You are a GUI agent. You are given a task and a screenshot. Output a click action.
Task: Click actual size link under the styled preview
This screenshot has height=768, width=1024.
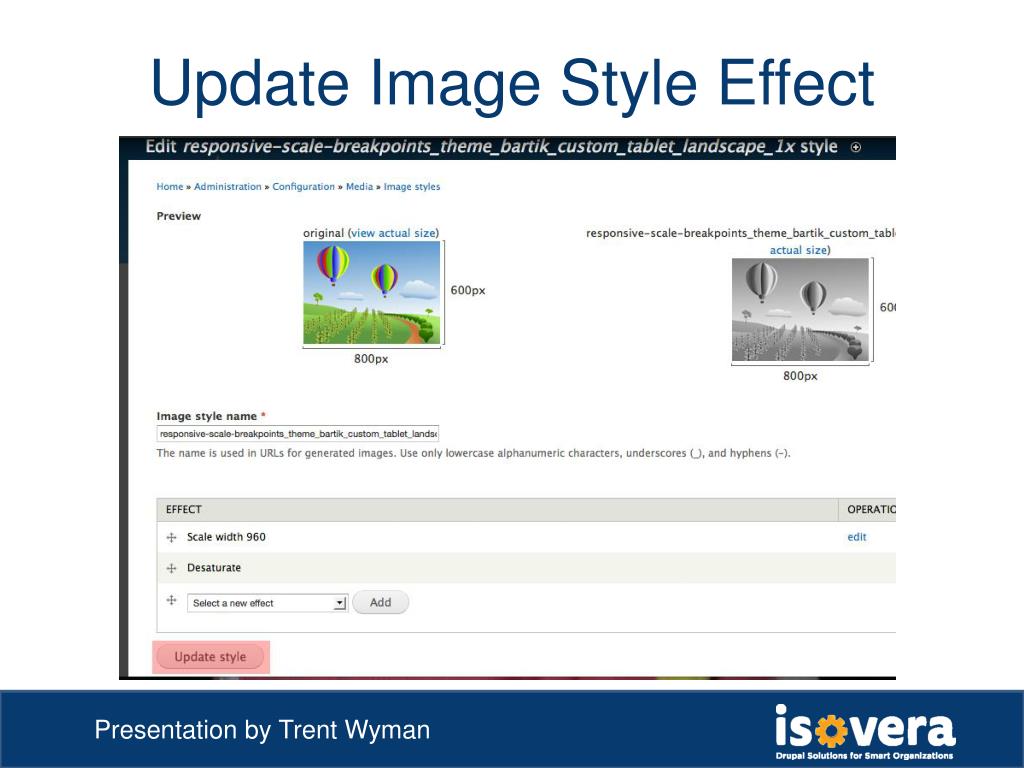tap(798, 250)
